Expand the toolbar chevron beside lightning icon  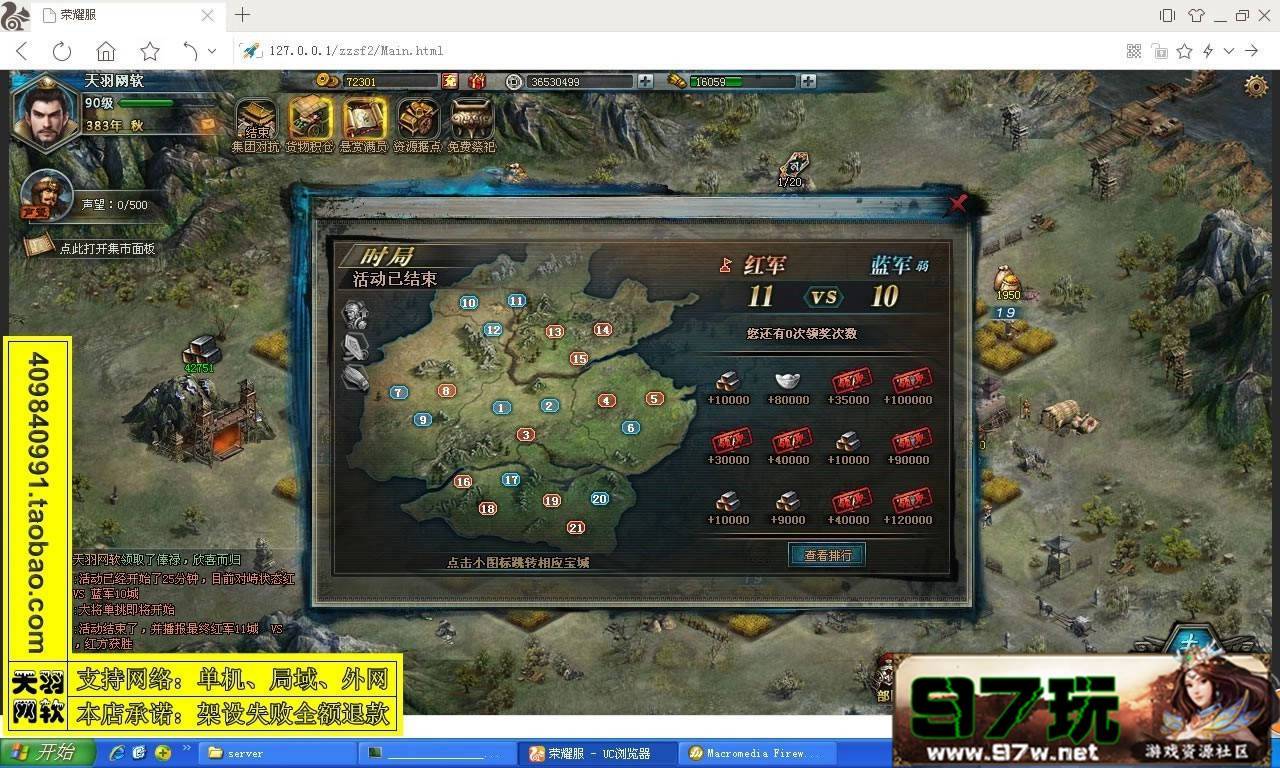1229,51
